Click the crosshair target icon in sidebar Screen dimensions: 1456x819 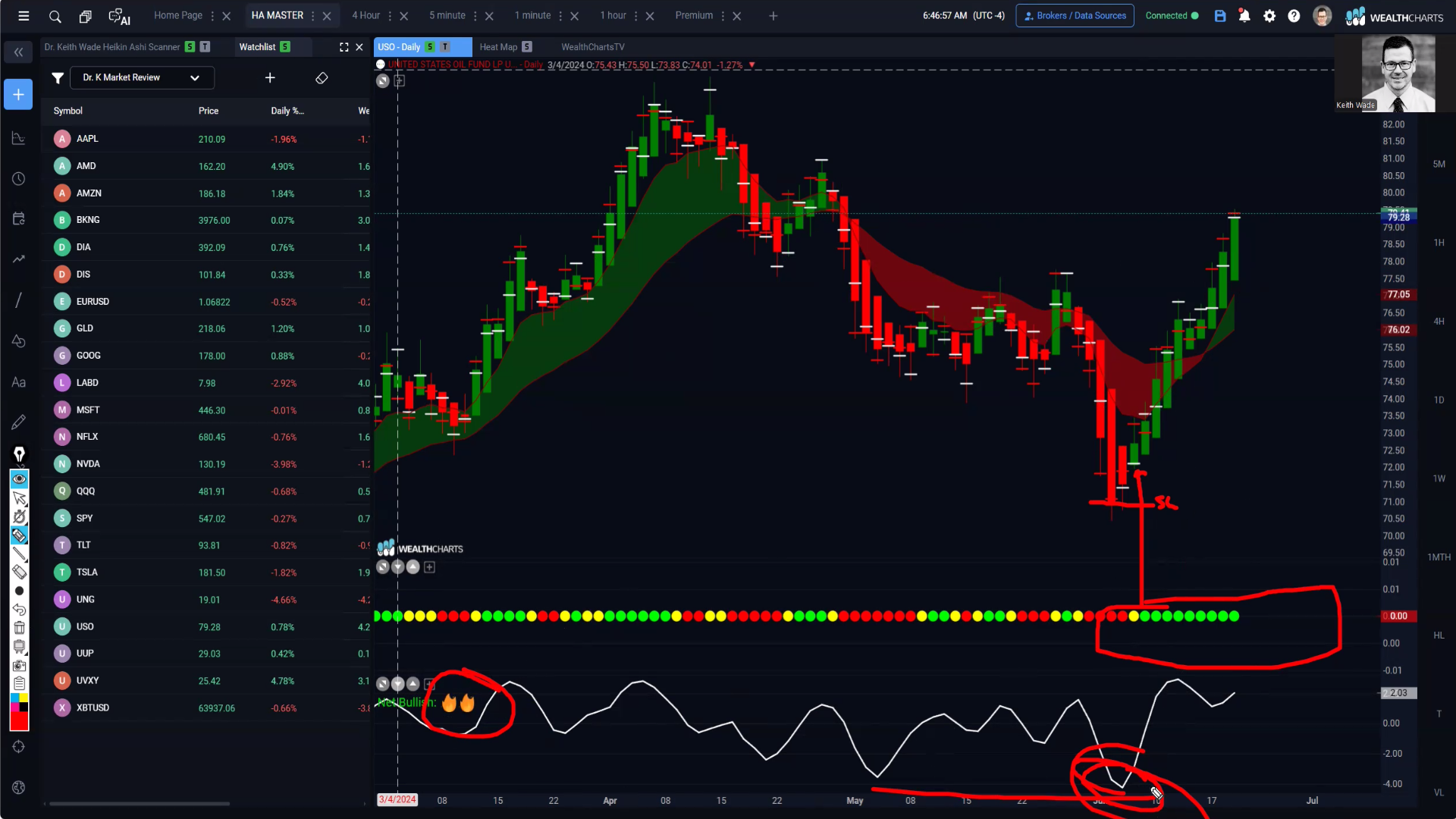click(19, 747)
